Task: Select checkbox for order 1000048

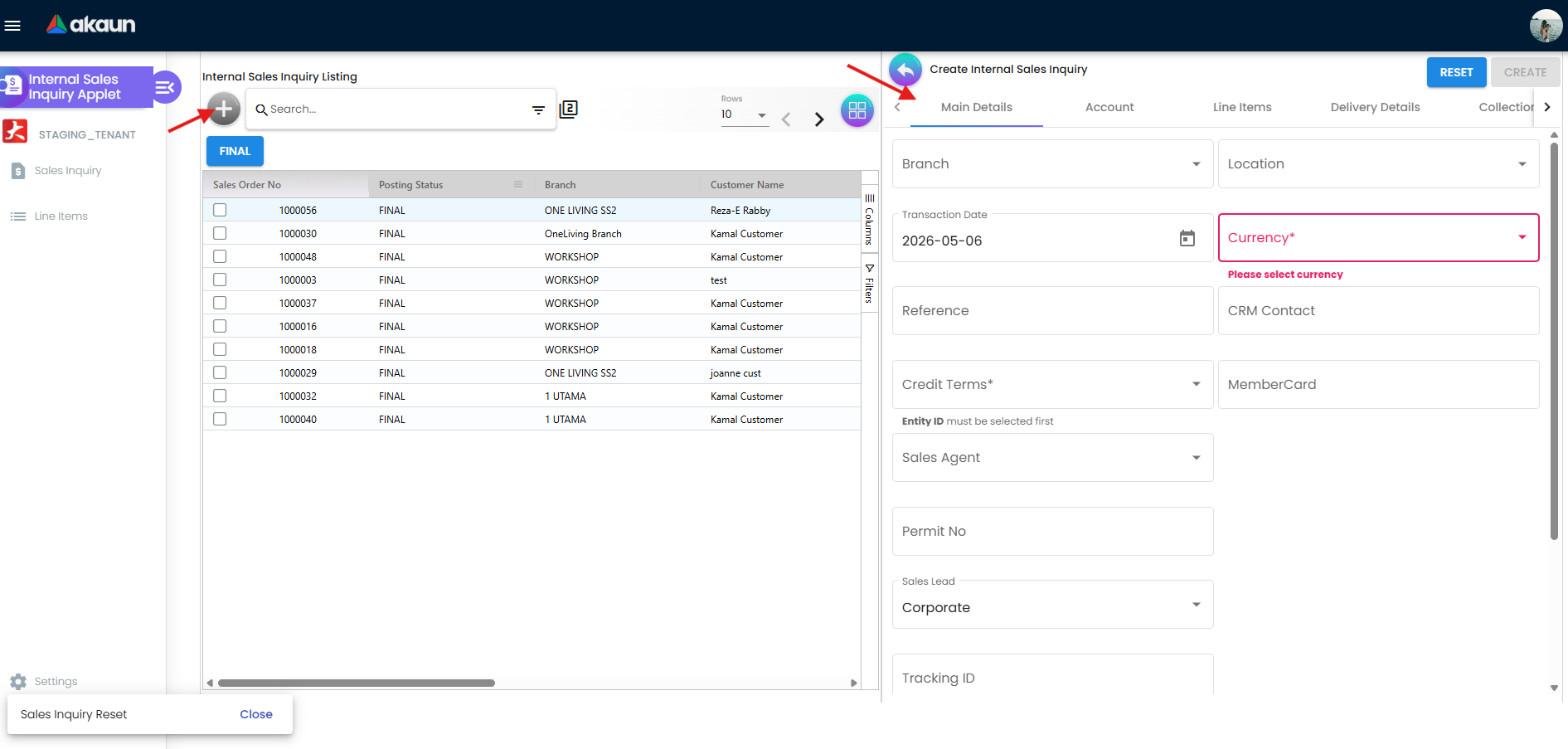Action: click(x=220, y=256)
